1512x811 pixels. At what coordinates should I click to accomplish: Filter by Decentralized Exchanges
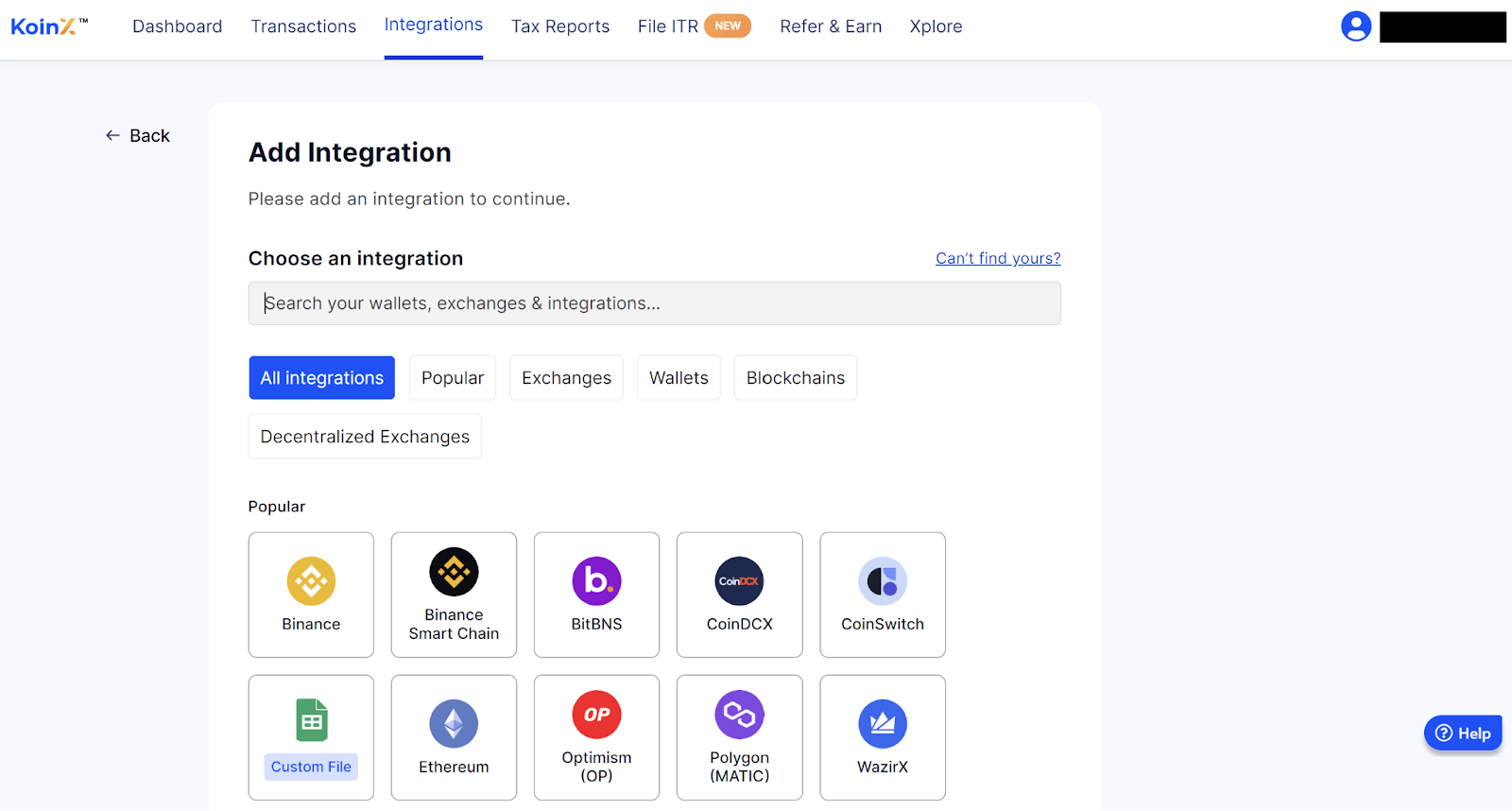point(365,437)
